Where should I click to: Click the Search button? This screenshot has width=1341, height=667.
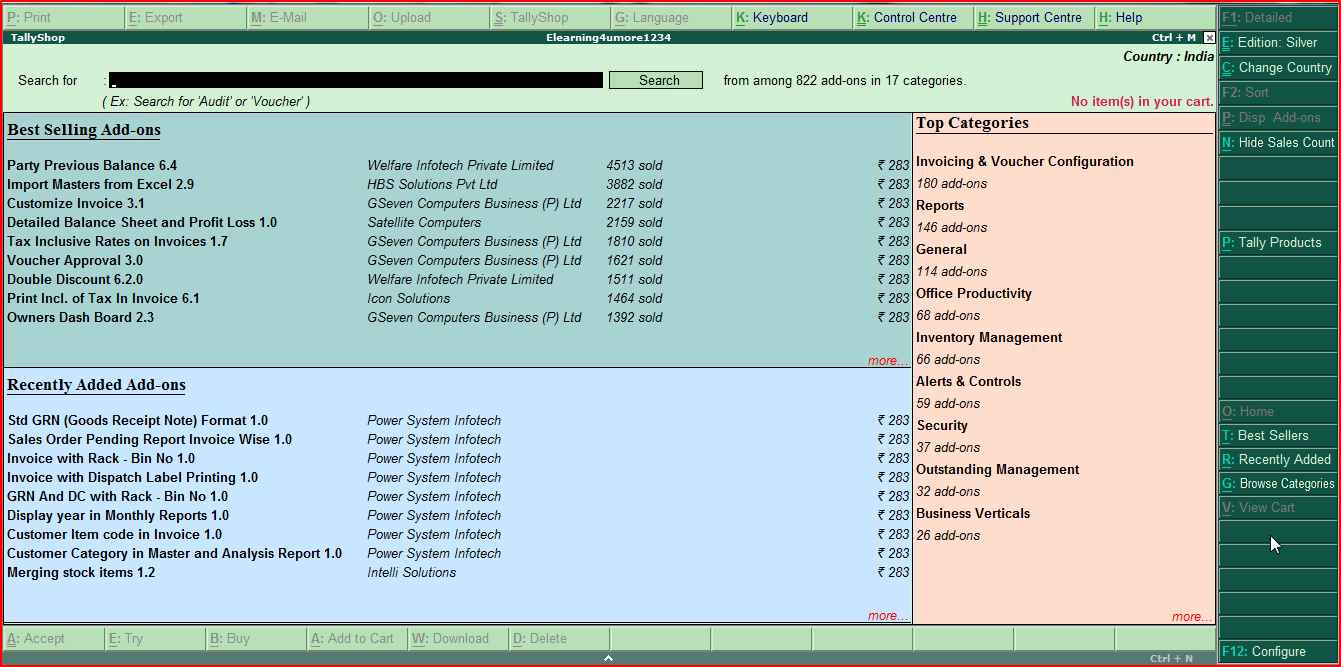coord(655,80)
